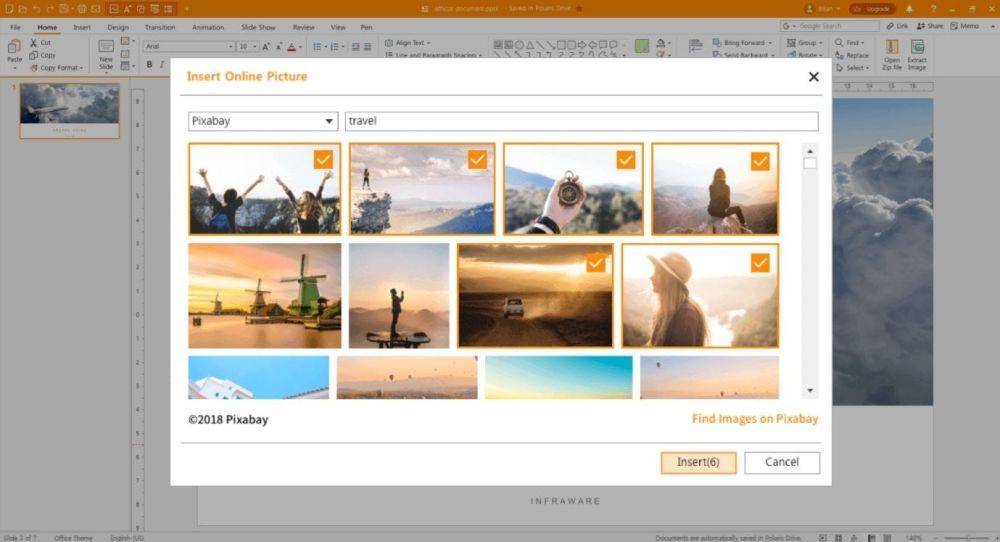Open the File menu

coord(15,27)
